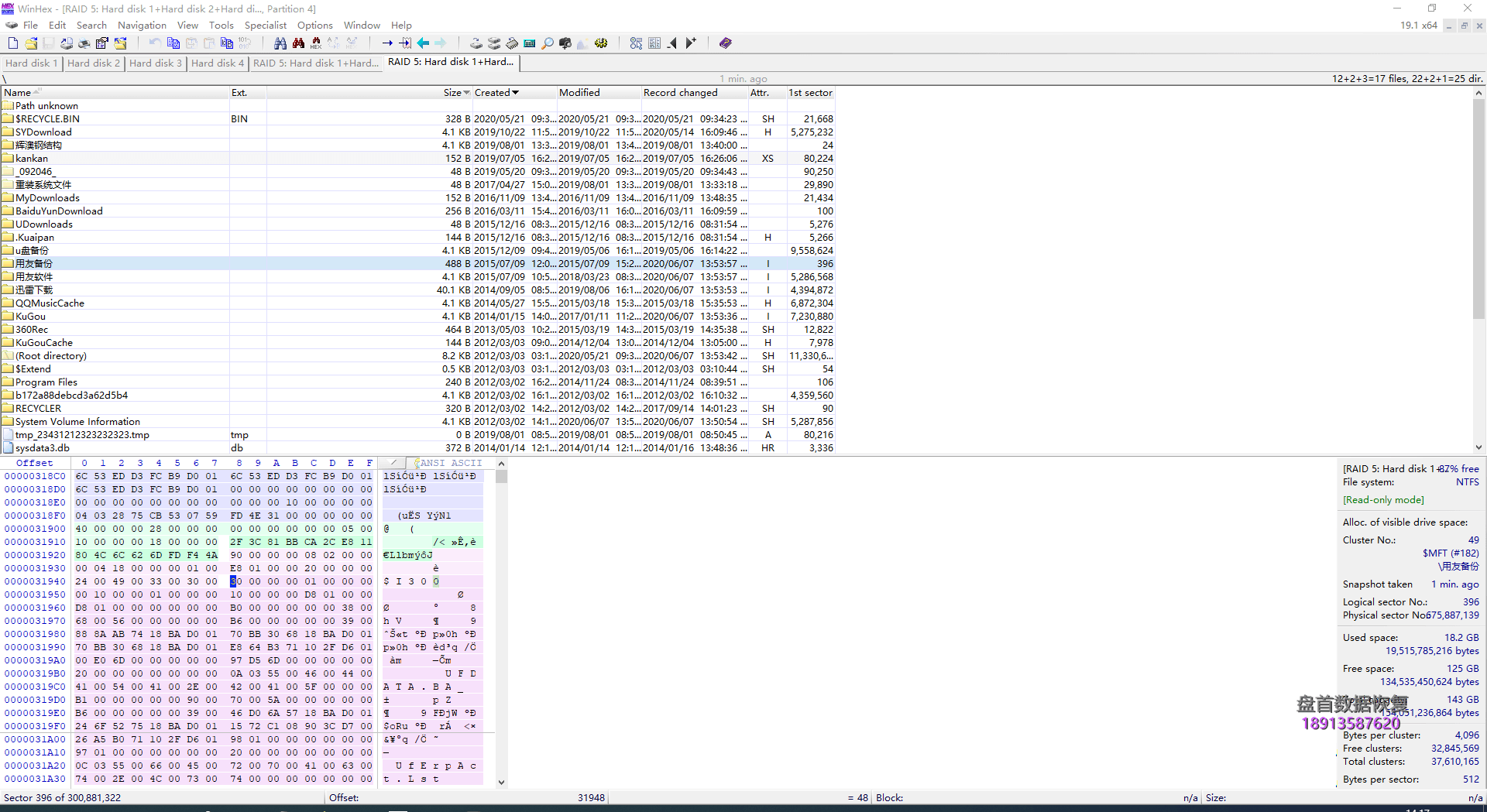Click the Copy block toolbar icon
1487x812 pixels.
coord(173,43)
